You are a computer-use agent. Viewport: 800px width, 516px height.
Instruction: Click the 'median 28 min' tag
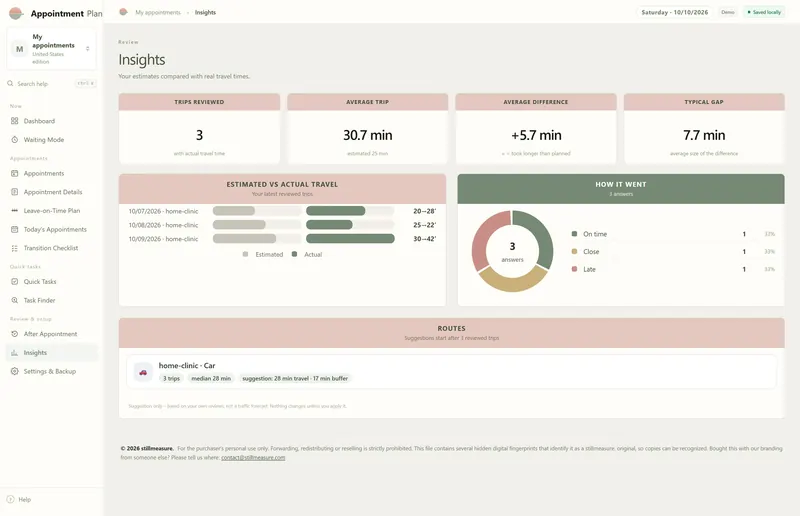(211, 378)
